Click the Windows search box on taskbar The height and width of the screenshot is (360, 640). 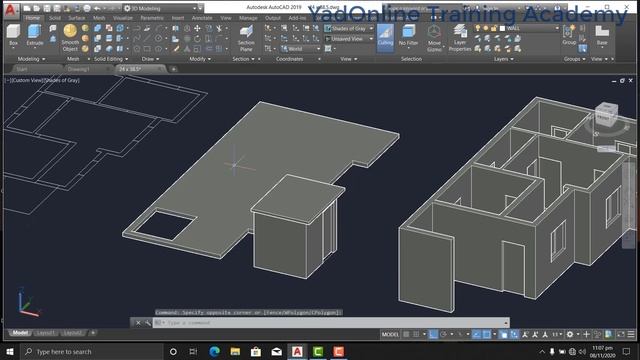point(91,351)
